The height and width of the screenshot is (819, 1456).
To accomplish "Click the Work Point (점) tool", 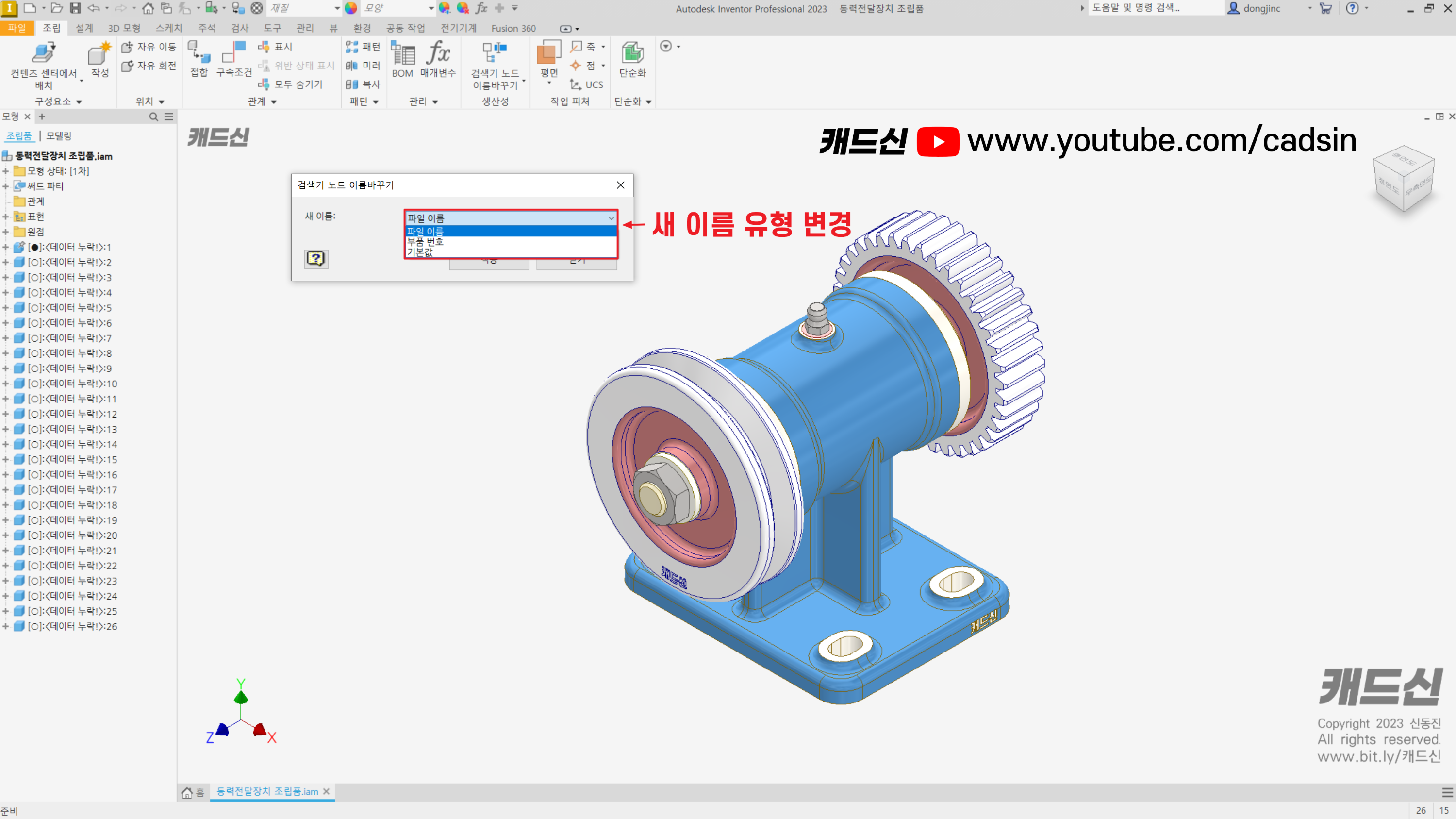I will point(583,66).
